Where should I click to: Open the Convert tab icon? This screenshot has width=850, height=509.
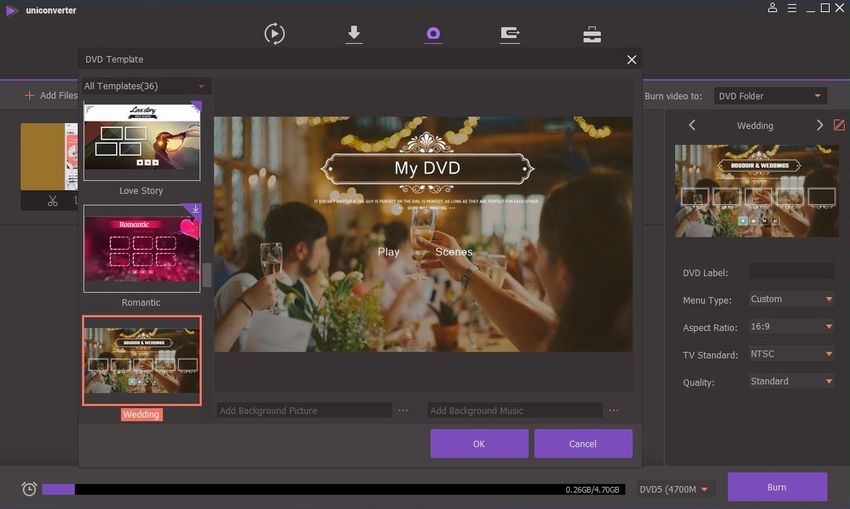coord(274,34)
